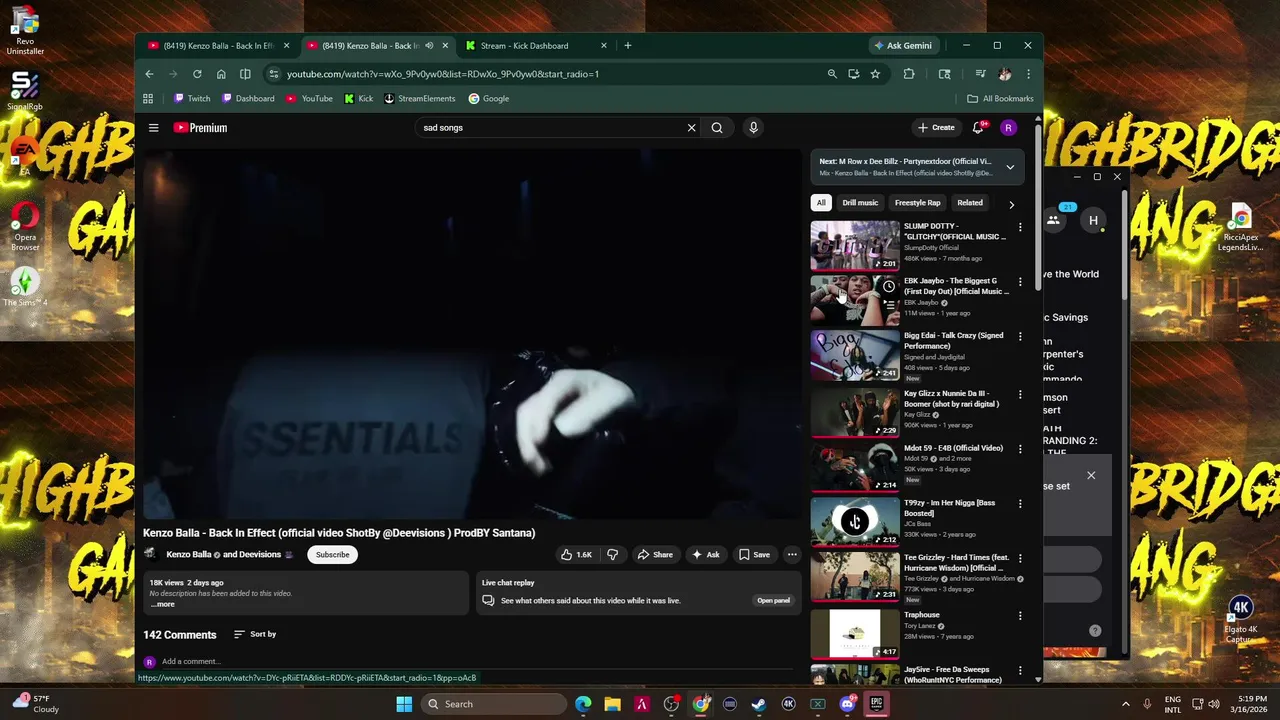
Task: Show hidden system tray icons chevron
Action: pos(1125,704)
